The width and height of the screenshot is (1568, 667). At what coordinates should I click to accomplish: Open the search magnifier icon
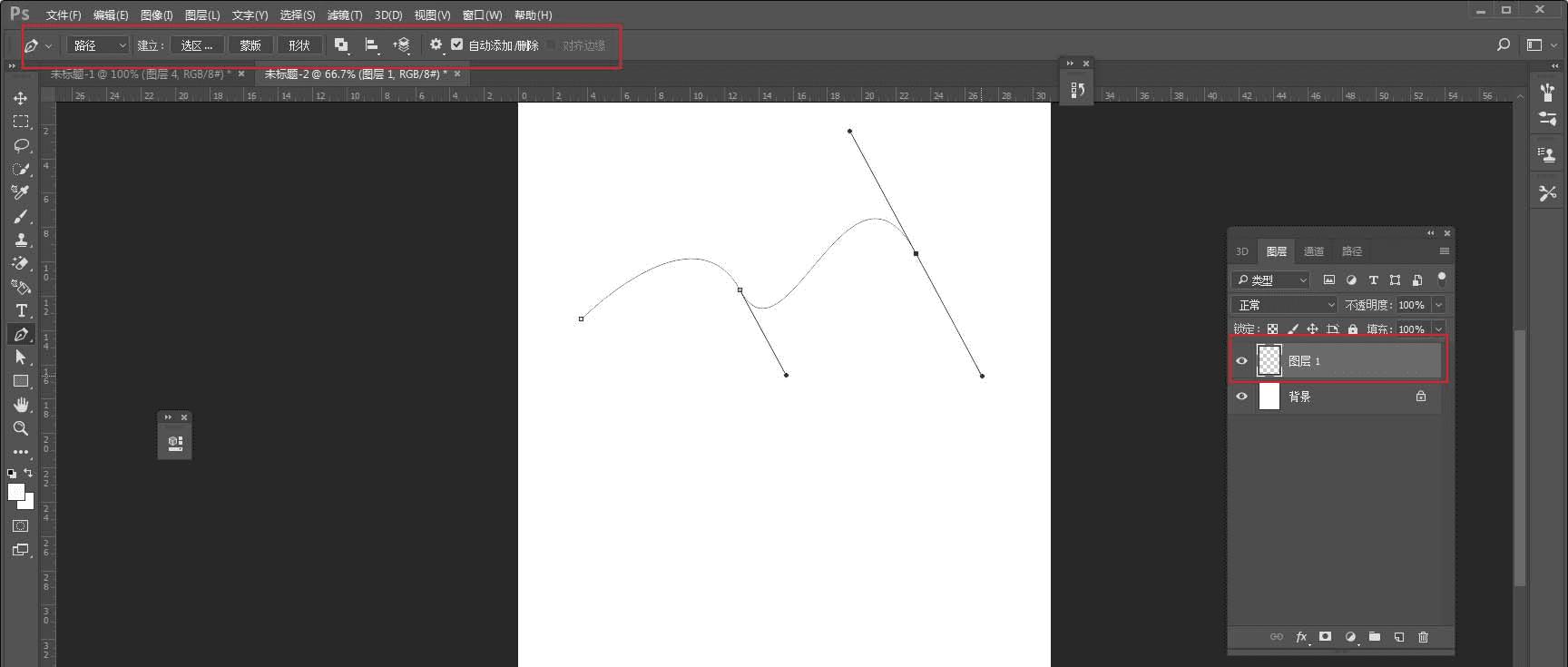(1504, 44)
